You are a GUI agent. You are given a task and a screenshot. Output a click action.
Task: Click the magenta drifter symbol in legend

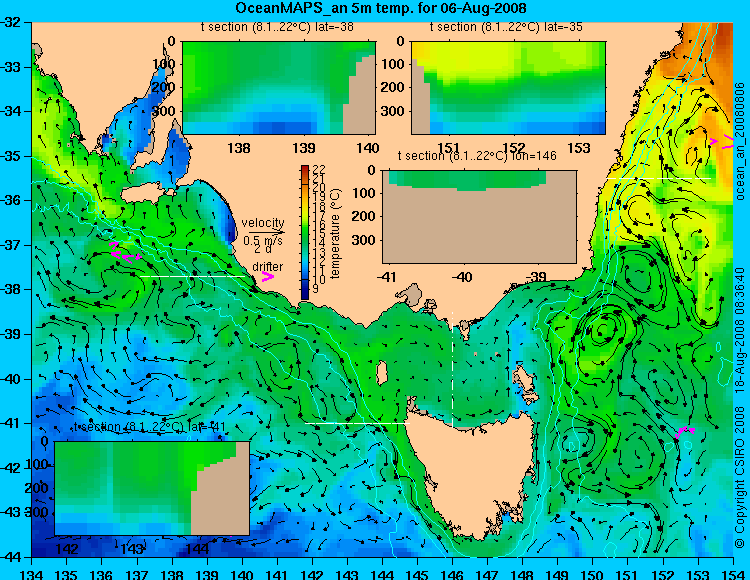tap(268, 277)
